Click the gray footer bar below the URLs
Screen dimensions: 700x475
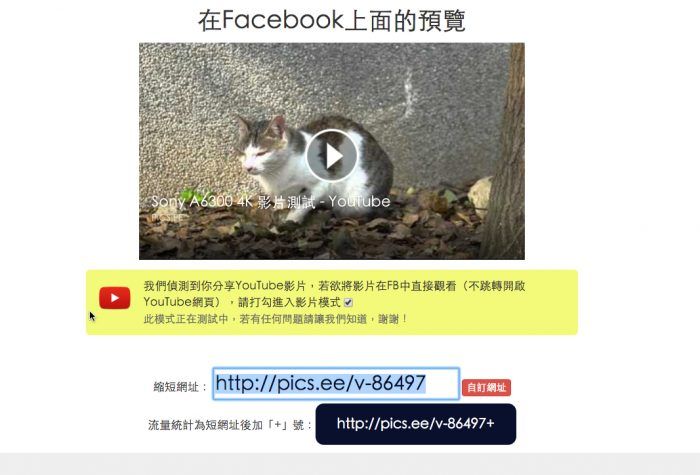[350, 464]
